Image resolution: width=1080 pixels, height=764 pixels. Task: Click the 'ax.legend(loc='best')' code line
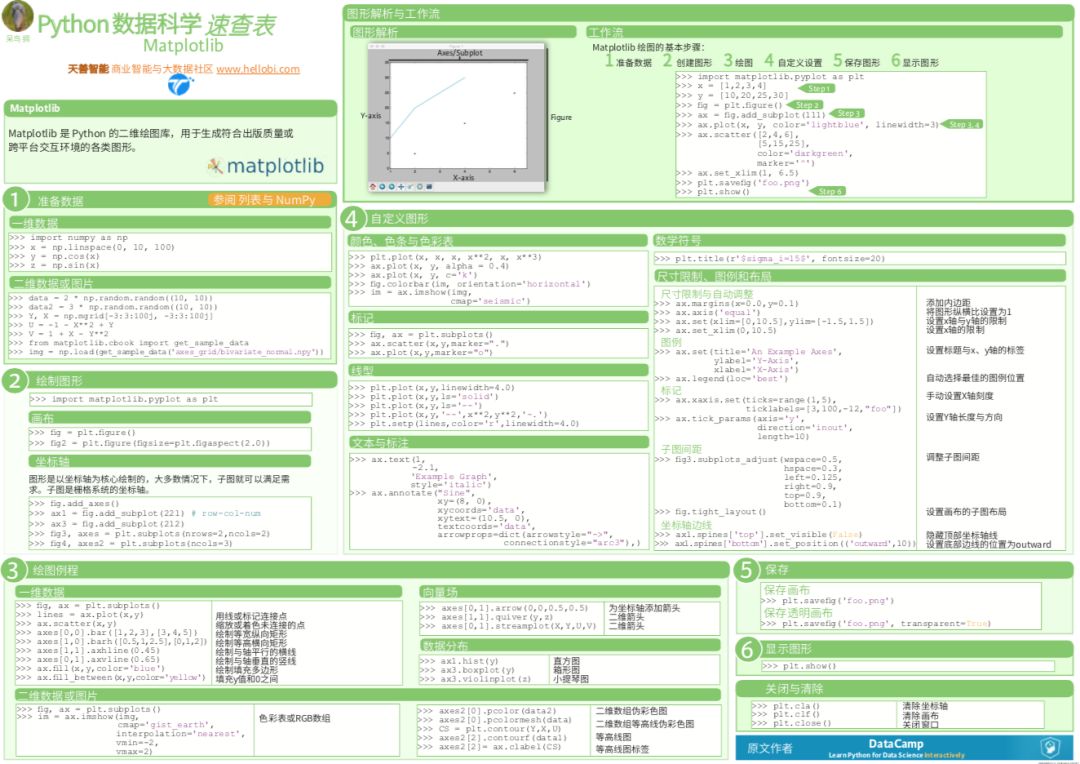click(731, 379)
